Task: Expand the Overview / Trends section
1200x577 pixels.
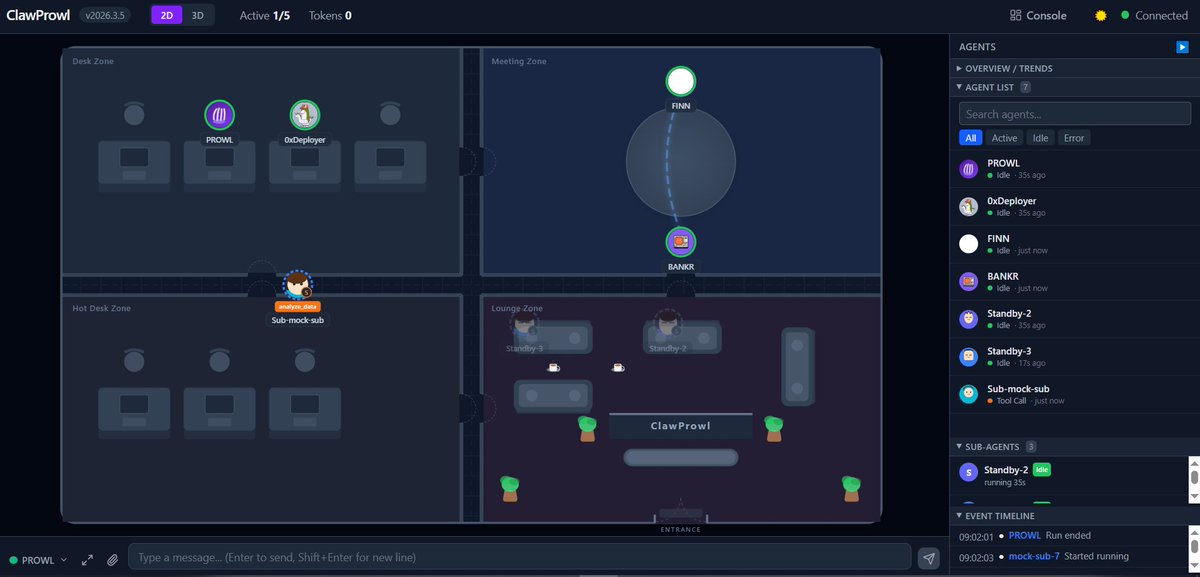Action: pos(1074,68)
